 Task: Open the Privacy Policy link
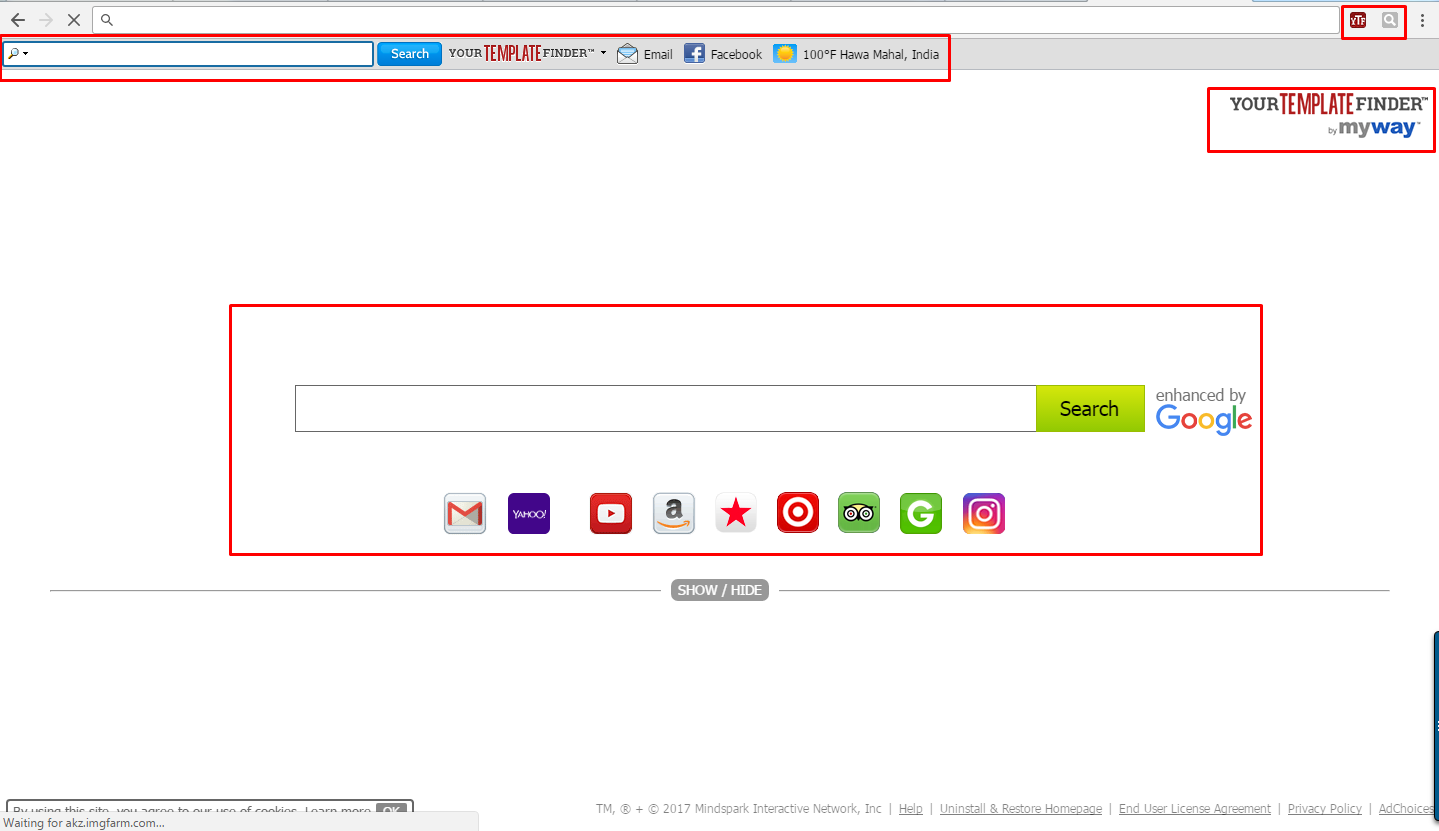pyautogui.click(x=1325, y=809)
